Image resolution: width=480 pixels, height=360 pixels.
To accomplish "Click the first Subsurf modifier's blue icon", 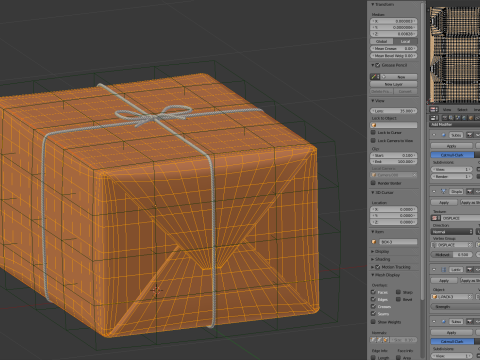I will click(444, 135).
